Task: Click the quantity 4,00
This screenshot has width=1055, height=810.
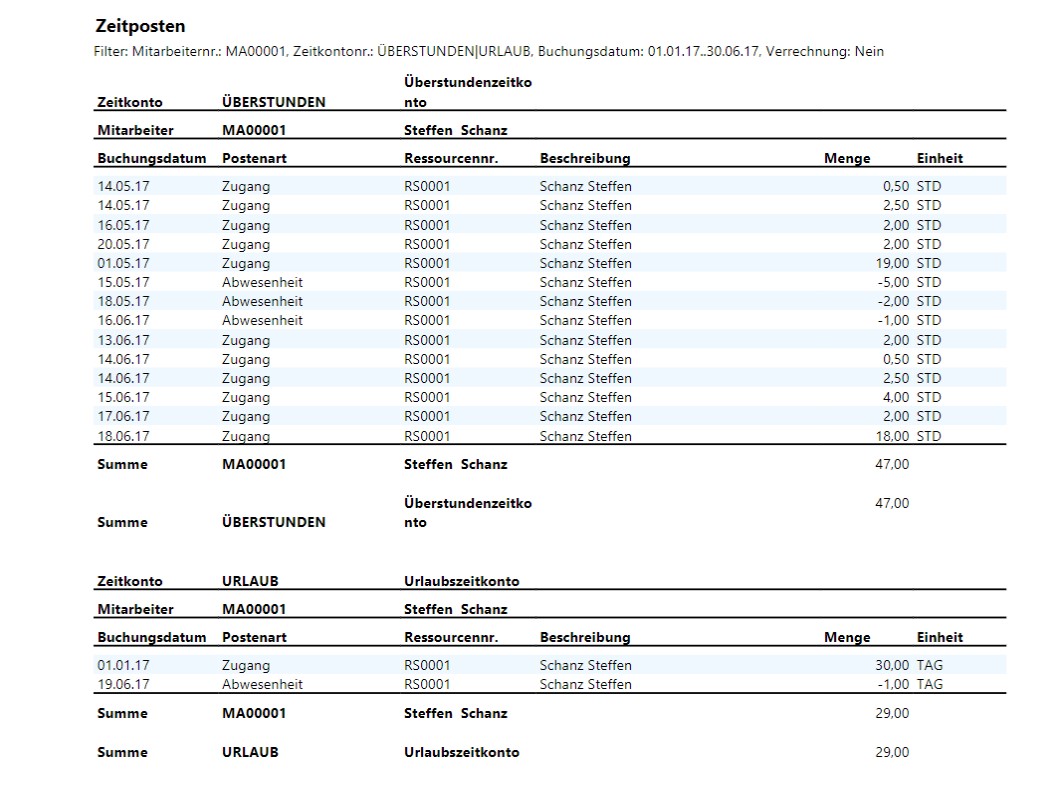Action: pos(896,398)
